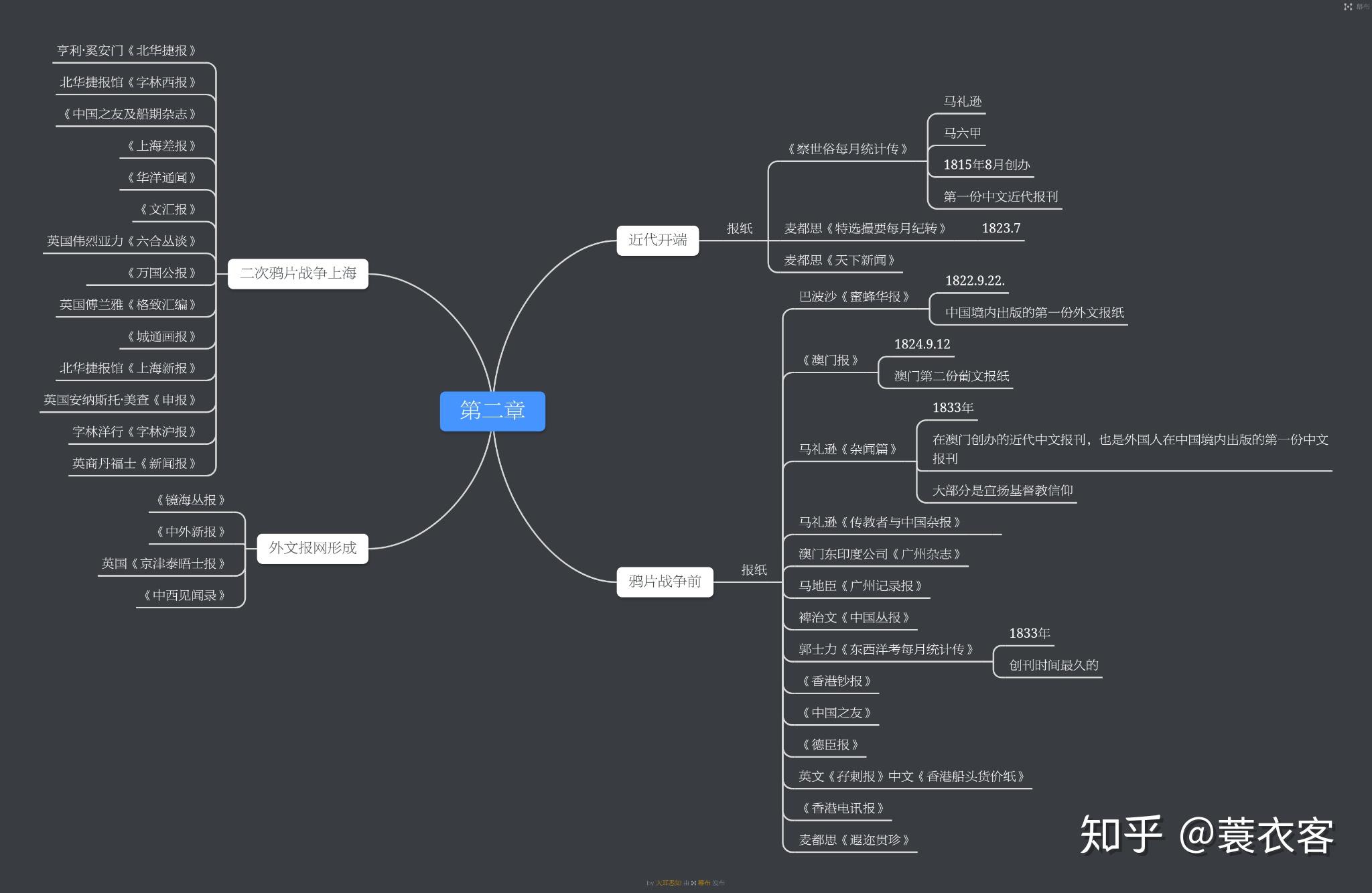Select node 《香港电讯报》
This screenshot has width=1372, height=893.
(843, 809)
